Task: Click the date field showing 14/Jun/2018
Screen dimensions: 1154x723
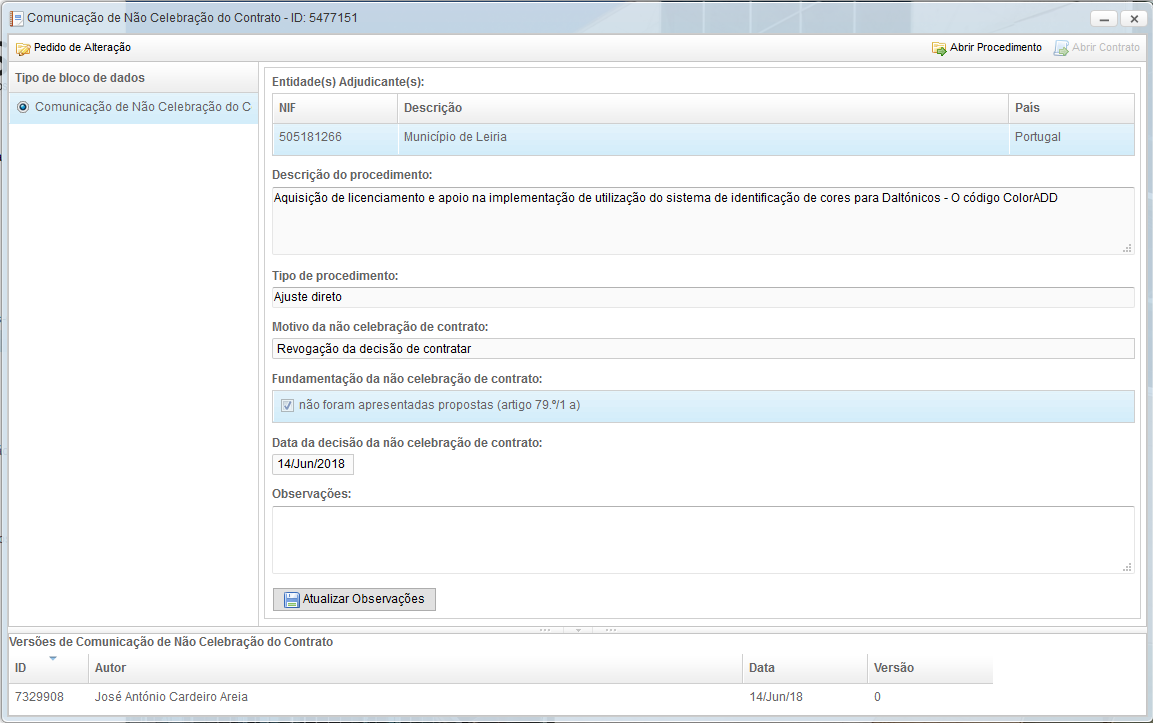Action: pos(312,465)
